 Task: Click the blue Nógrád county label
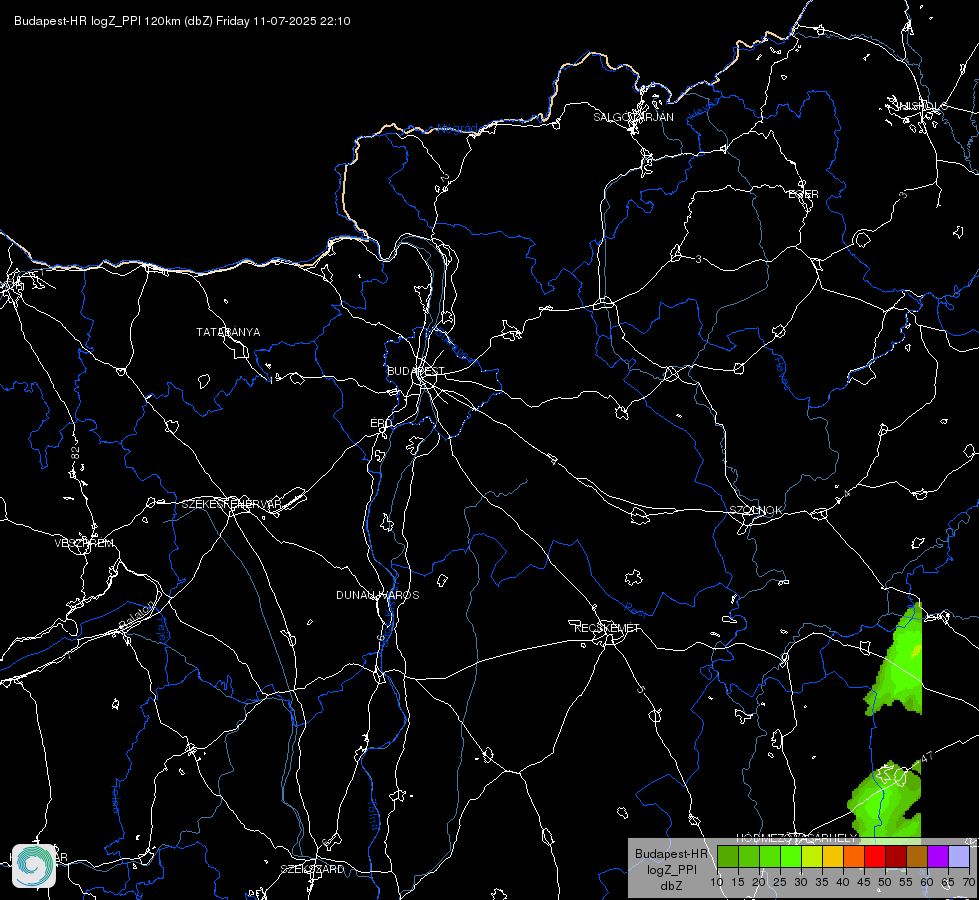tap(458, 129)
